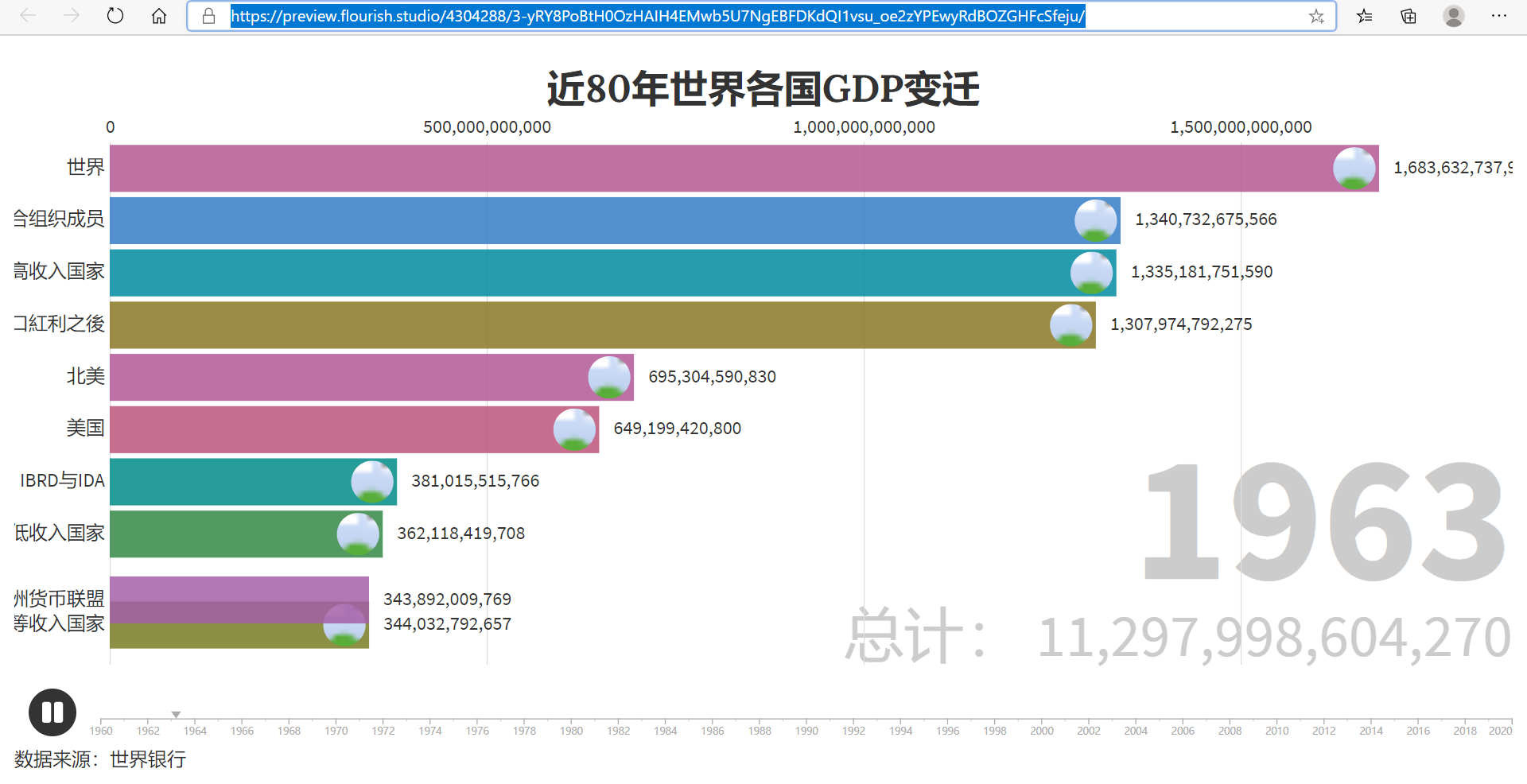The width and height of the screenshot is (1527, 784).
Task: Open the favorites list icon
Action: coord(1365,16)
